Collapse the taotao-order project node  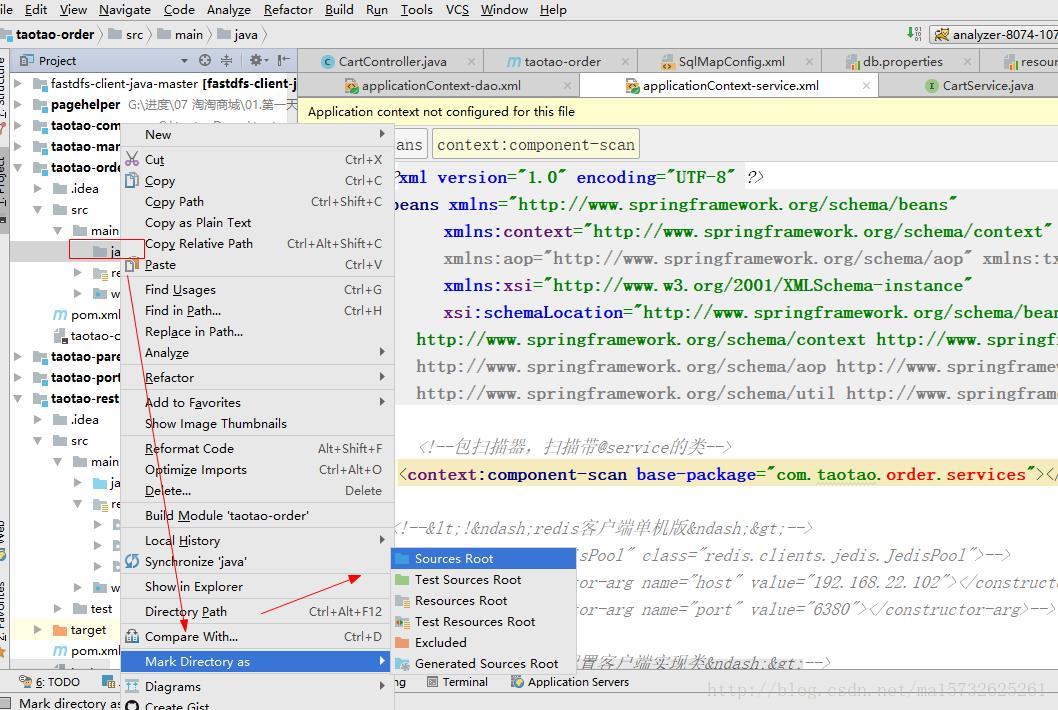point(18,167)
